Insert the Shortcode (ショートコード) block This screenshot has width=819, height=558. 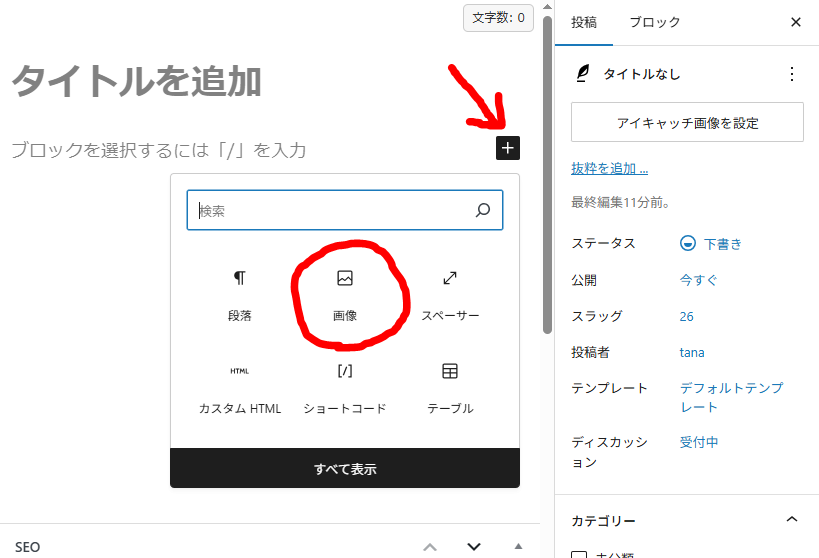pos(345,388)
